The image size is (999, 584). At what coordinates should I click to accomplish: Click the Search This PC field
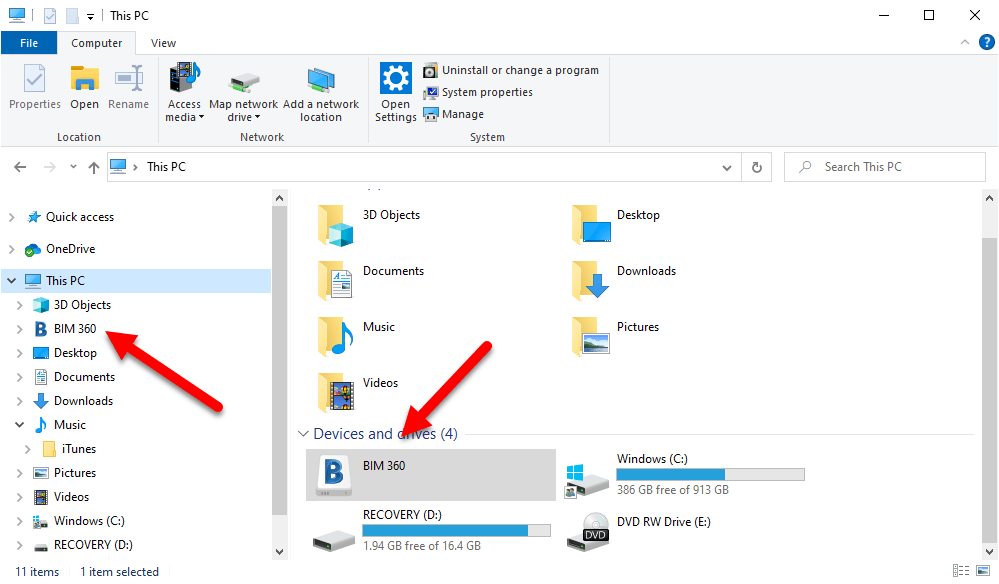click(884, 167)
